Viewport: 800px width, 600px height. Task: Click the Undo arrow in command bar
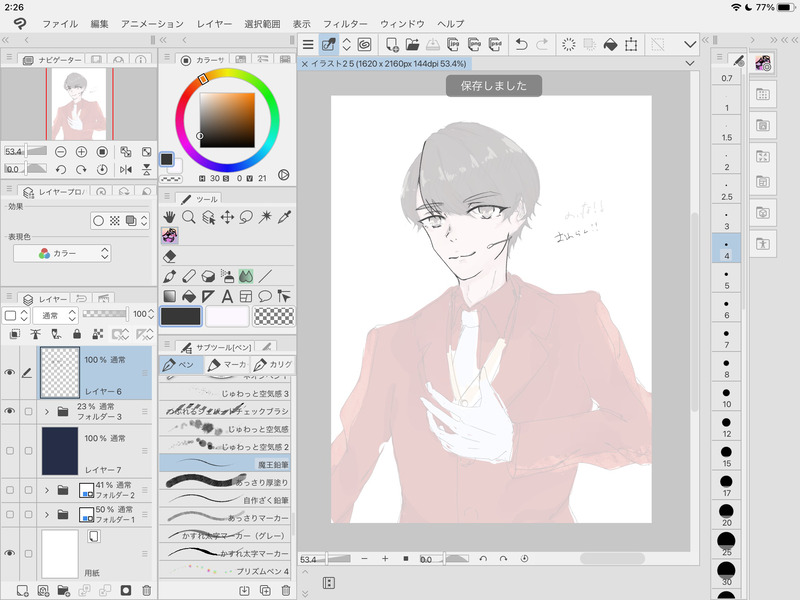pyautogui.click(x=521, y=44)
